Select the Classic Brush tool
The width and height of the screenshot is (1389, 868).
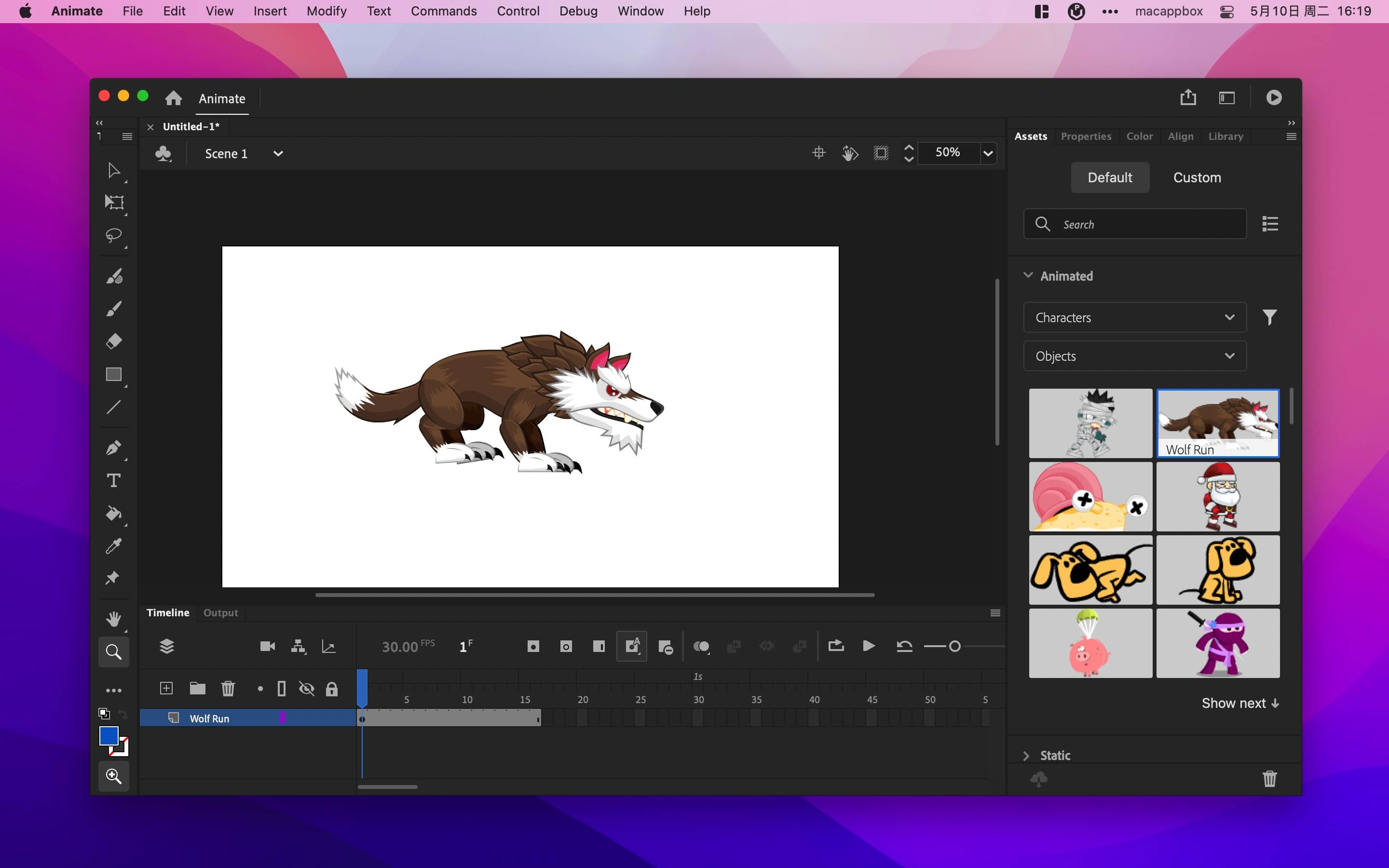point(114,309)
